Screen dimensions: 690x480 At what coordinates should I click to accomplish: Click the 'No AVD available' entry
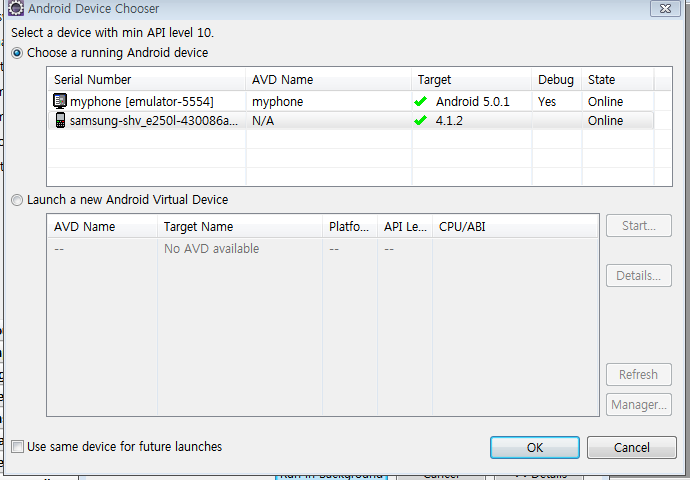tap(212, 249)
